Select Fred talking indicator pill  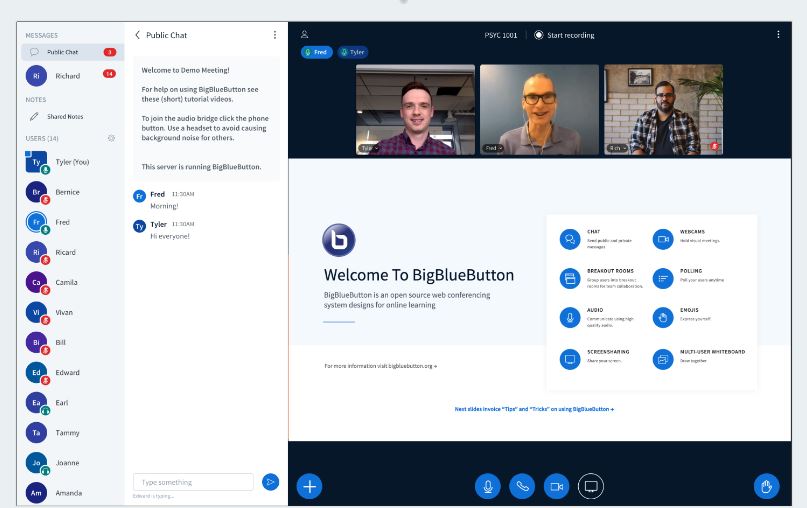pos(316,52)
